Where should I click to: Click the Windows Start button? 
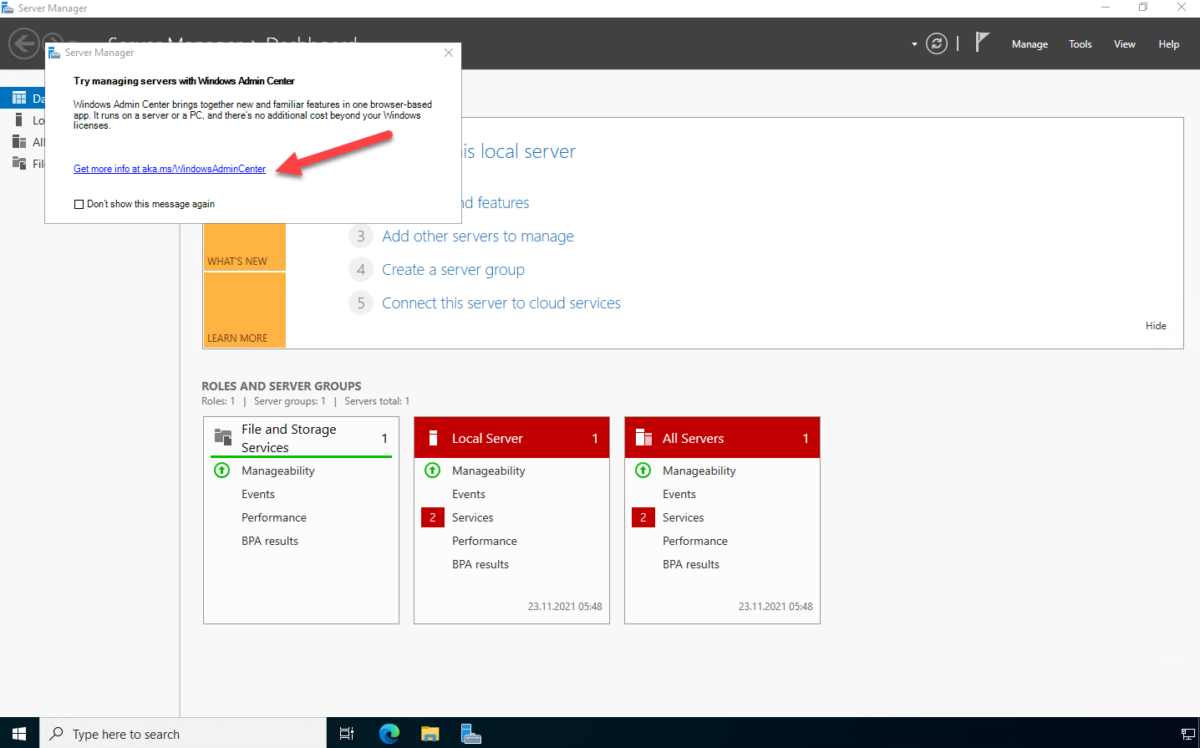tap(18, 733)
